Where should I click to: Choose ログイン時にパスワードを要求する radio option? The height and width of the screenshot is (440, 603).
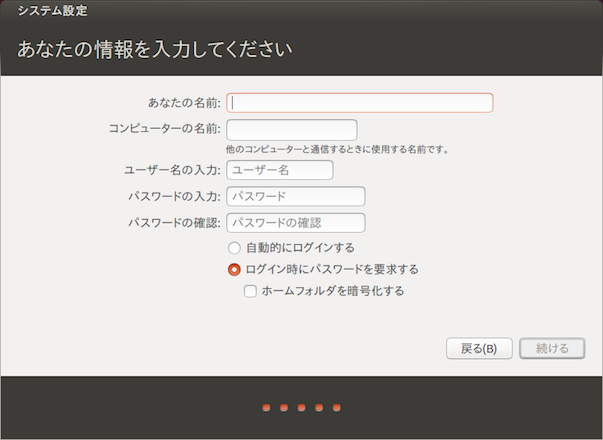[234, 269]
